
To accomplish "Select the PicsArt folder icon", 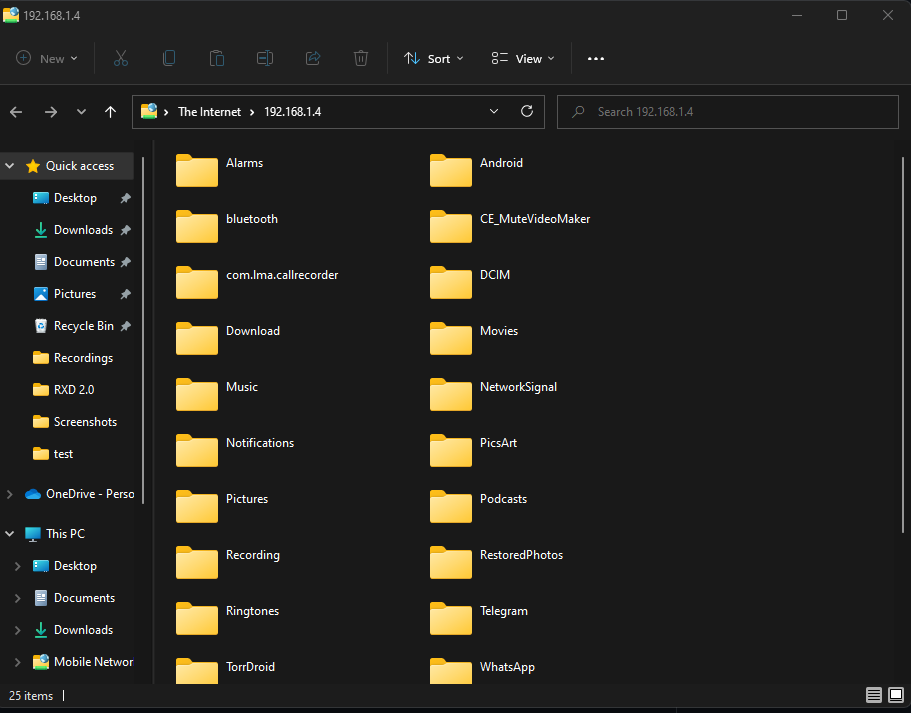I will [451, 450].
